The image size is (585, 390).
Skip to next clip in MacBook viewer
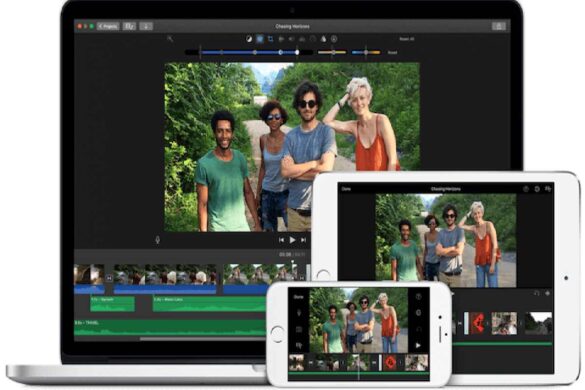(x=303, y=240)
